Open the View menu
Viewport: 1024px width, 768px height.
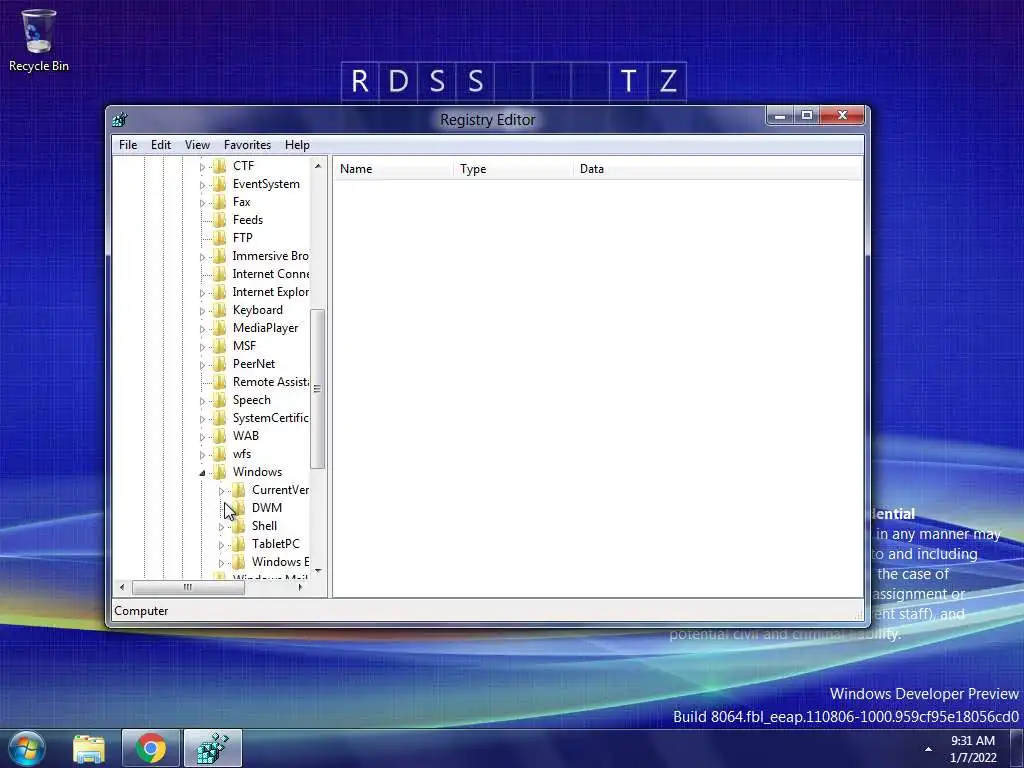[x=197, y=145]
